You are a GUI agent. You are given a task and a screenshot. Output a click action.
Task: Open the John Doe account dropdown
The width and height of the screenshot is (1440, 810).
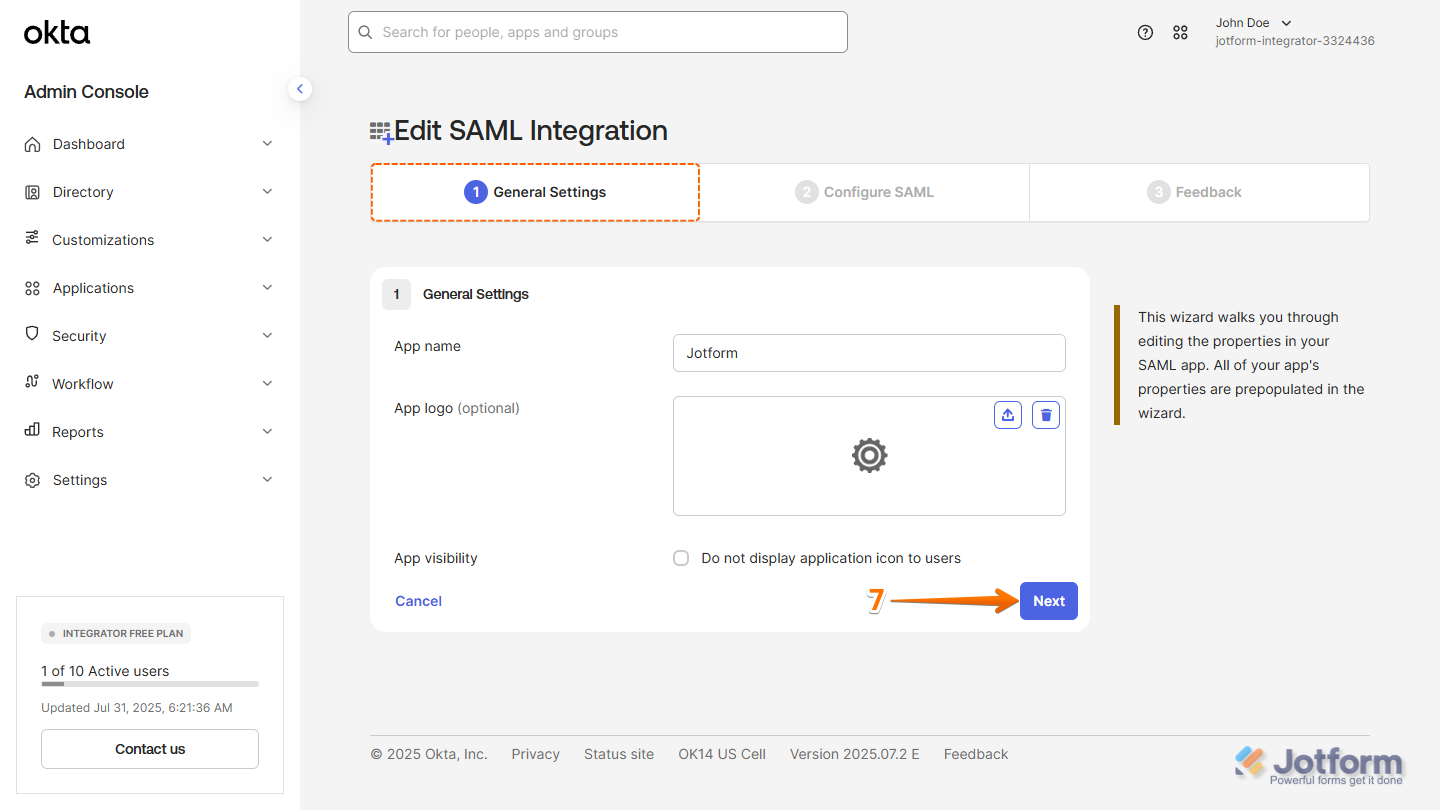tap(1254, 23)
